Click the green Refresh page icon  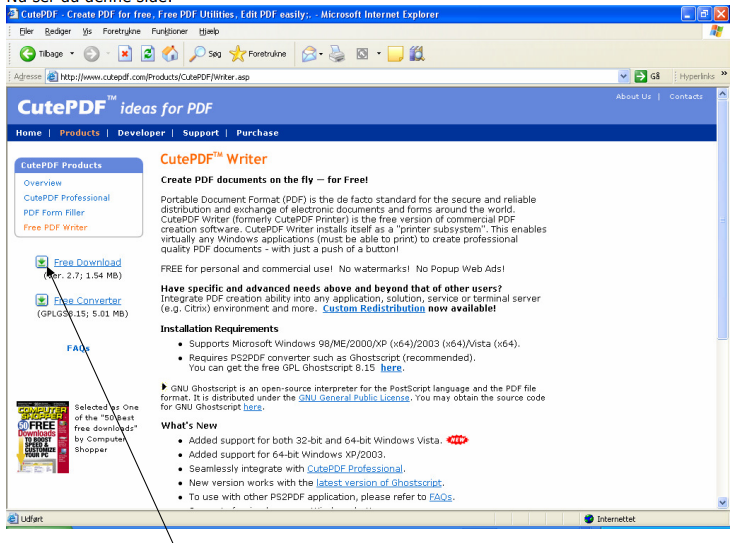tap(148, 54)
